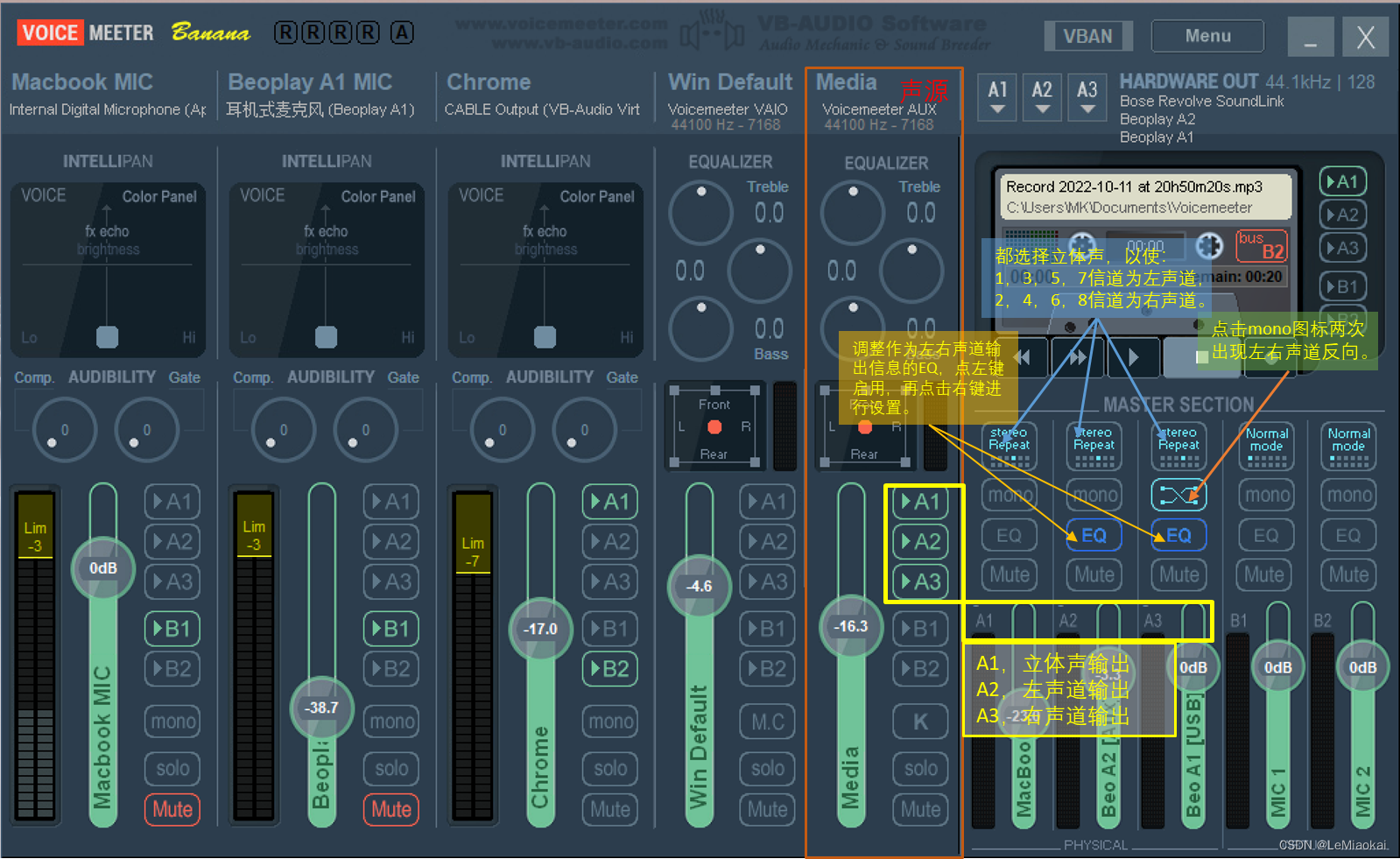Rewind the cassette recorder
Image resolution: width=1400 pixels, height=859 pixels.
pyautogui.click(x=1021, y=357)
